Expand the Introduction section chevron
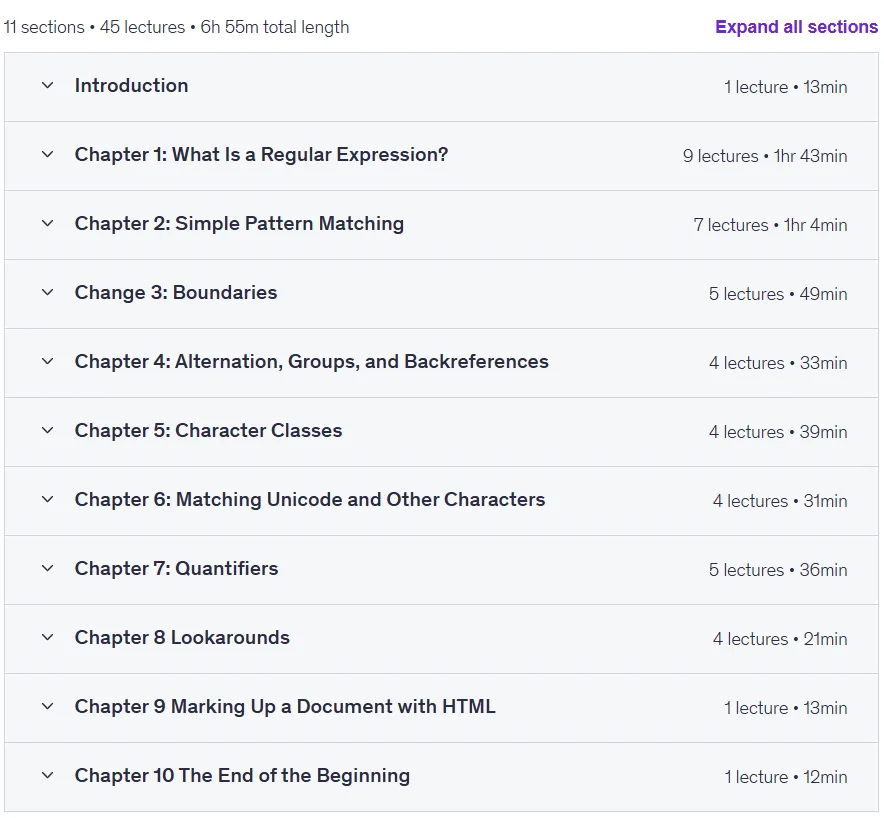This screenshot has width=884, height=818. pyautogui.click(x=48, y=86)
